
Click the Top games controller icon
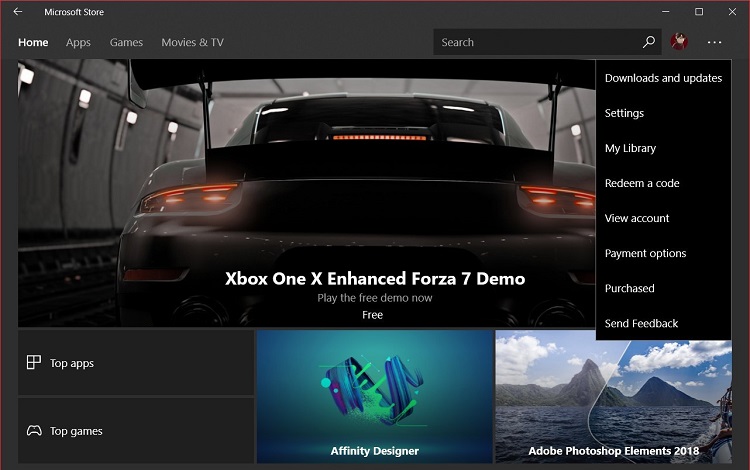coord(34,430)
